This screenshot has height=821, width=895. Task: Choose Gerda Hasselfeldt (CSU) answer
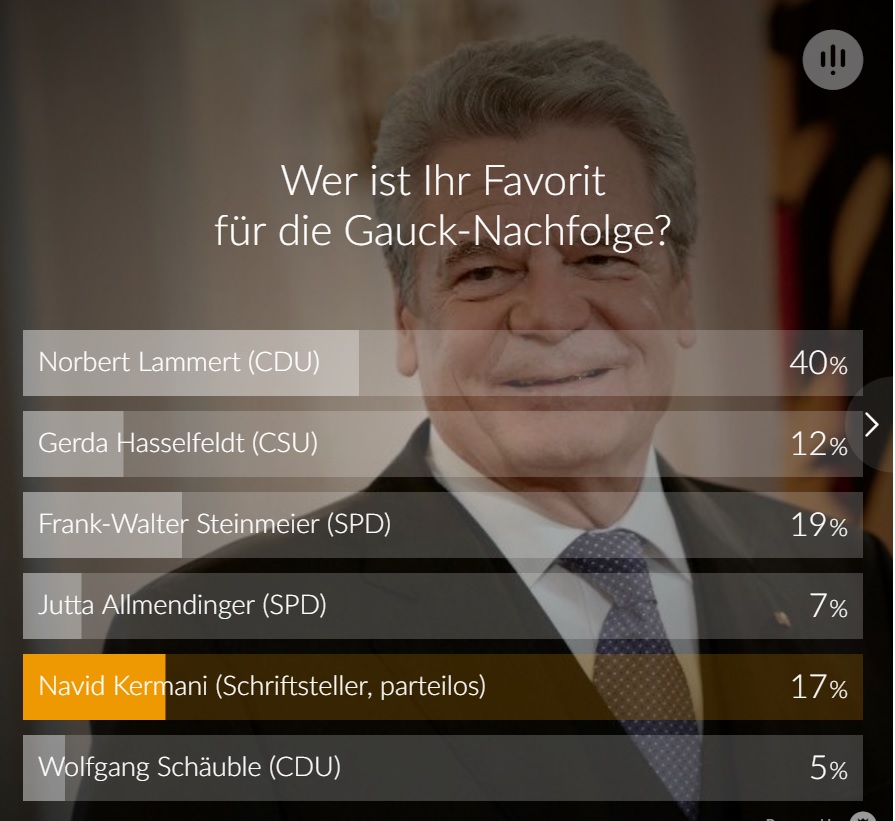click(178, 443)
